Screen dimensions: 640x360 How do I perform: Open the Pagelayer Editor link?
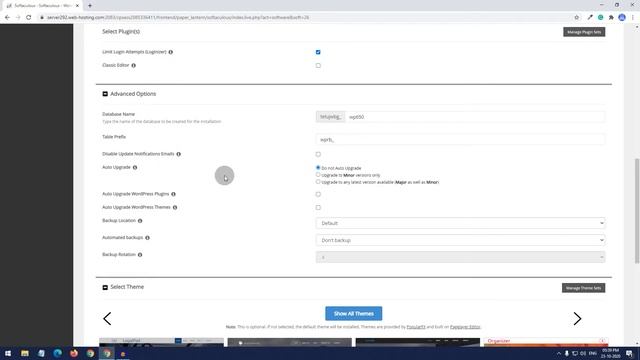coord(465,327)
